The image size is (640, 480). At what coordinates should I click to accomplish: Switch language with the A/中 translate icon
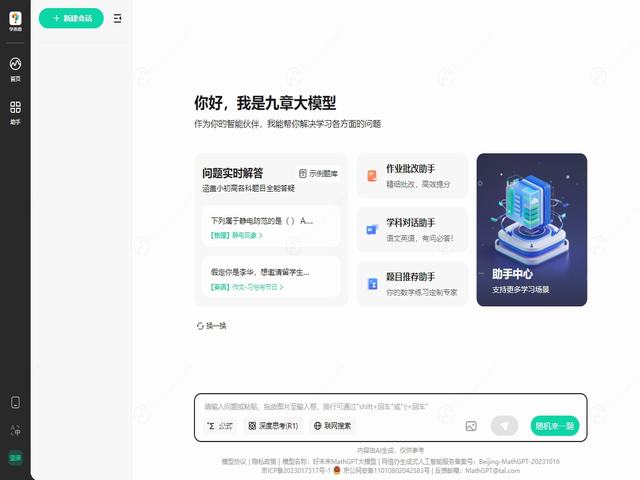pos(15,430)
